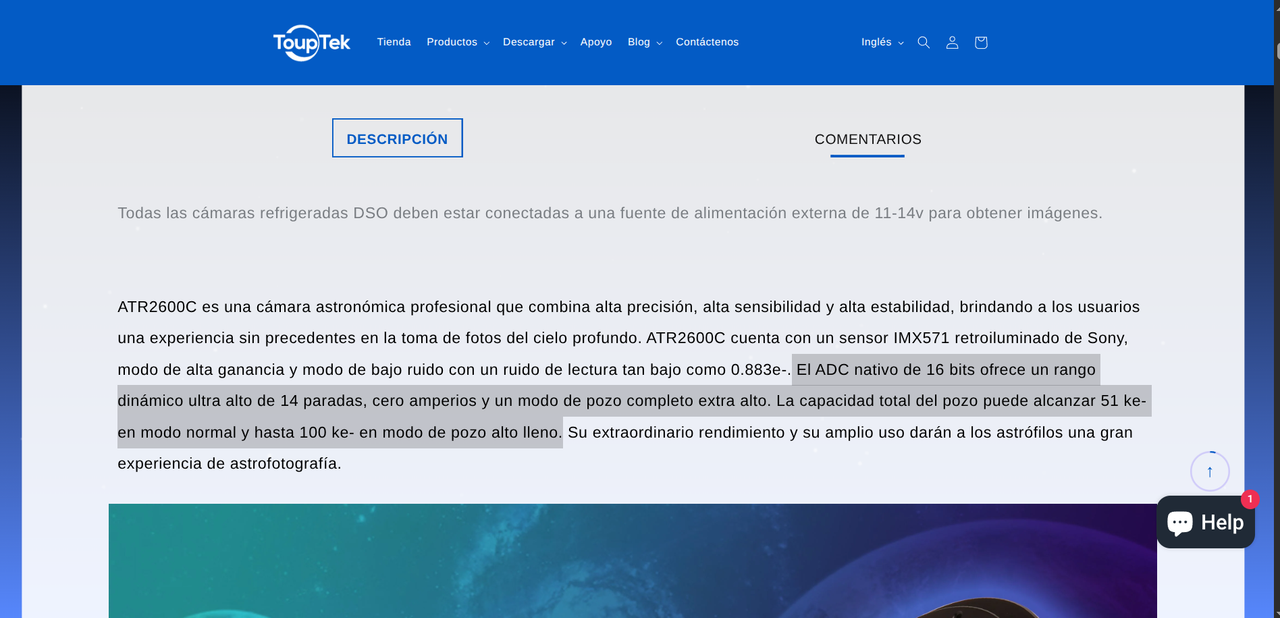Open the shopping cart icon
This screenshot has width=1280, height=618.
point(981,42)
